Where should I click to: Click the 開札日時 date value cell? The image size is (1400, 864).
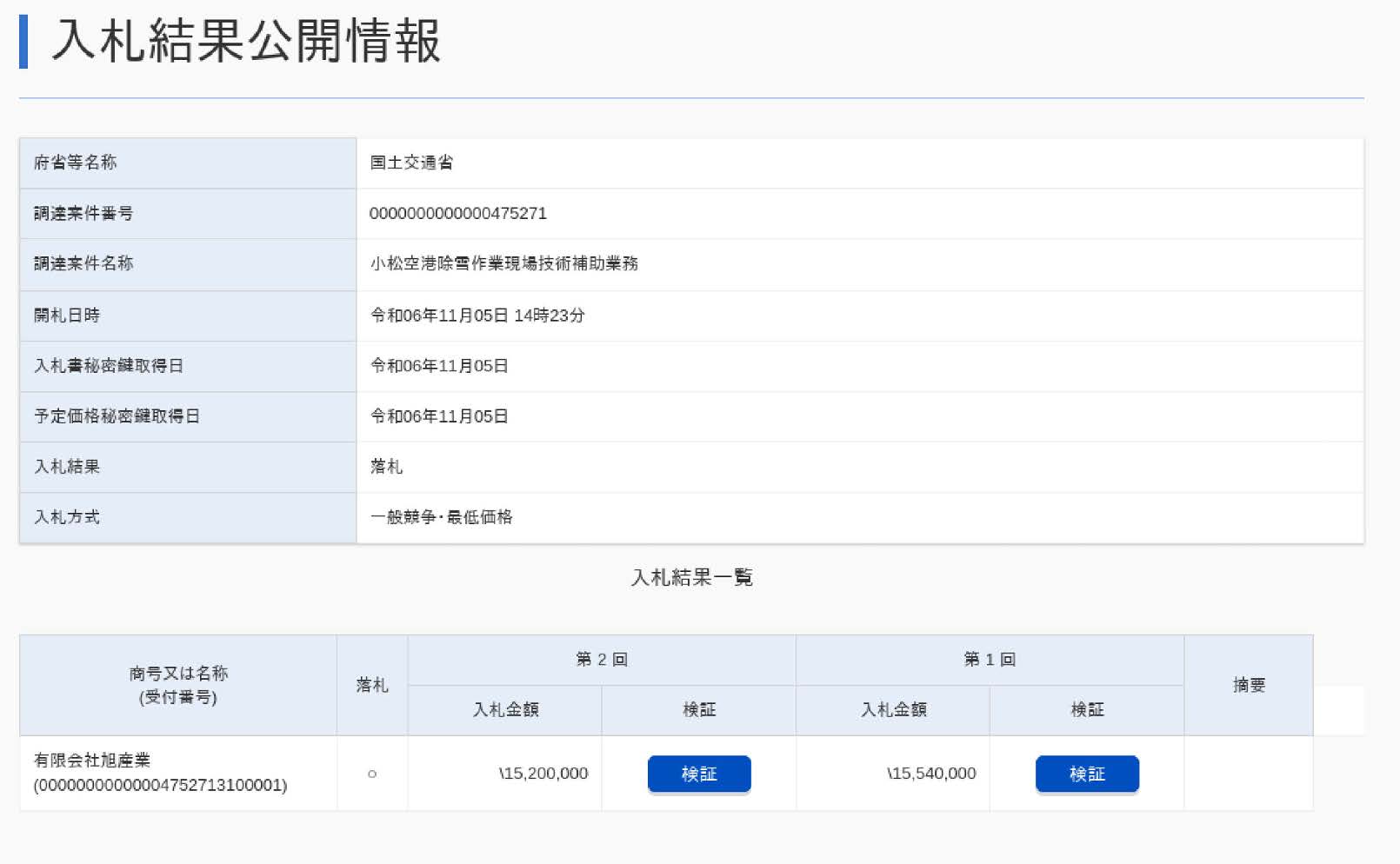tap(477, 316)
